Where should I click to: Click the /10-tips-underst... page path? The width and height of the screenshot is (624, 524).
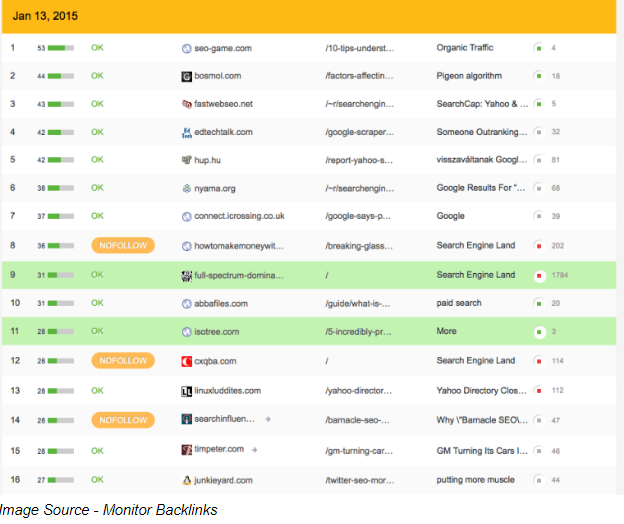coord(359,48)
